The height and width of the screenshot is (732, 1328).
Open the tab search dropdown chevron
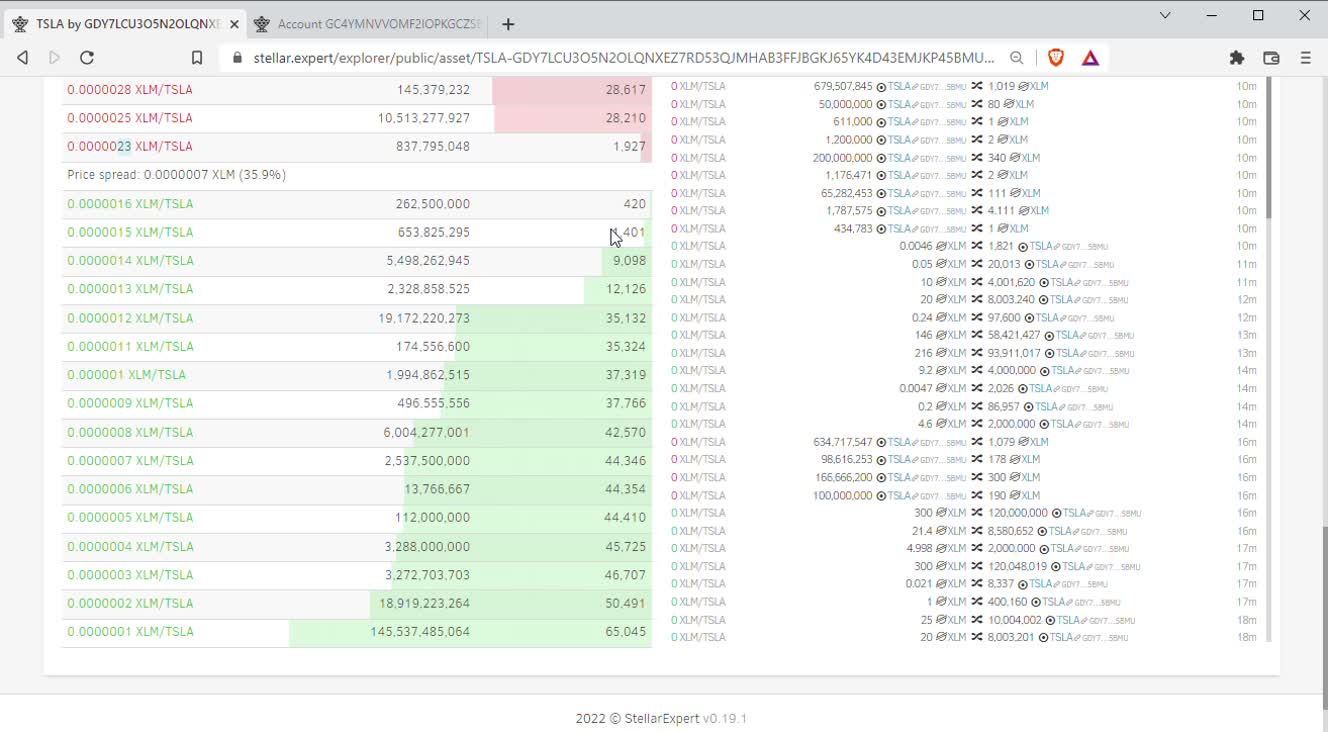pos(1165,15)
